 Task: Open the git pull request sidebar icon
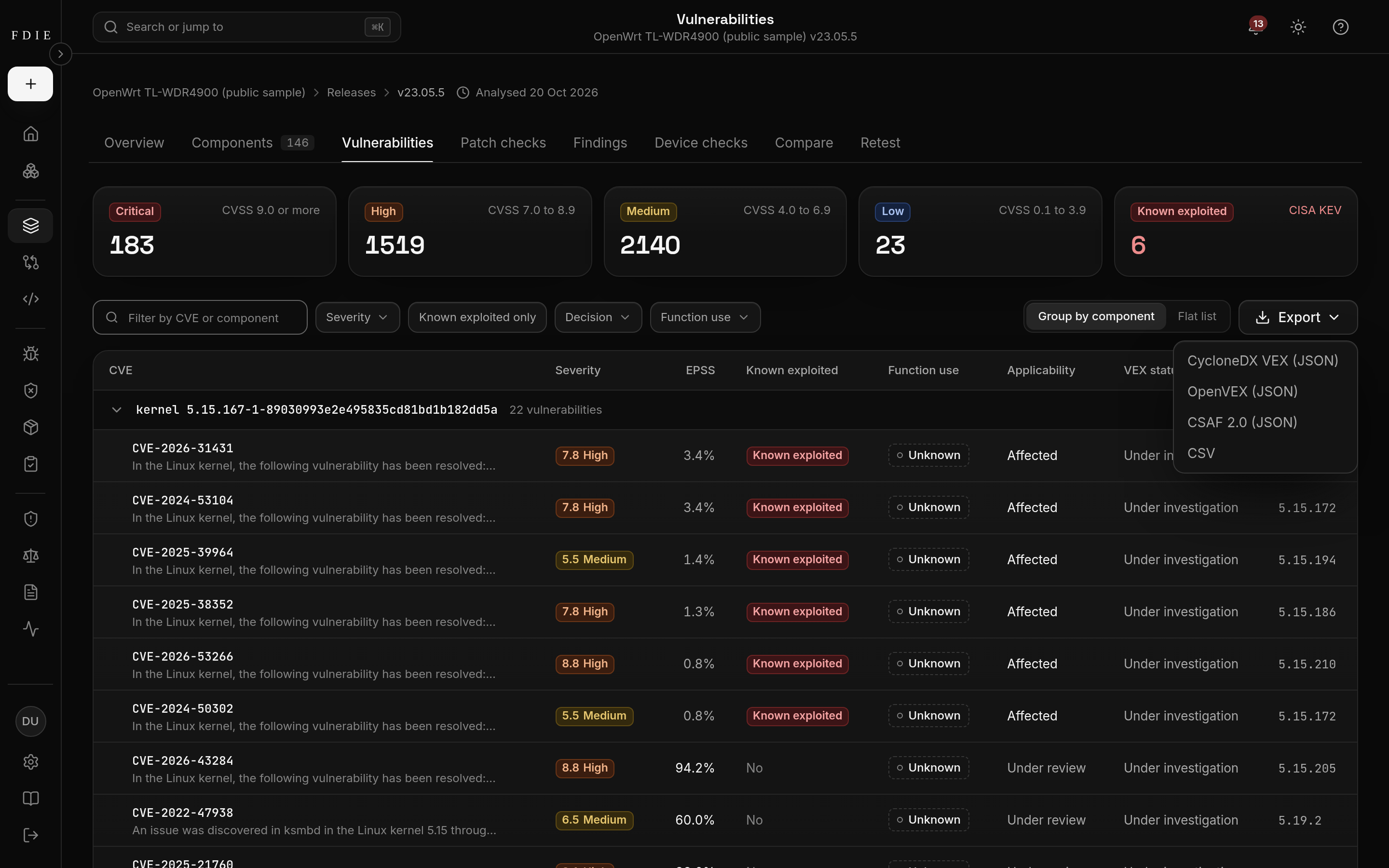pos(30,262)
